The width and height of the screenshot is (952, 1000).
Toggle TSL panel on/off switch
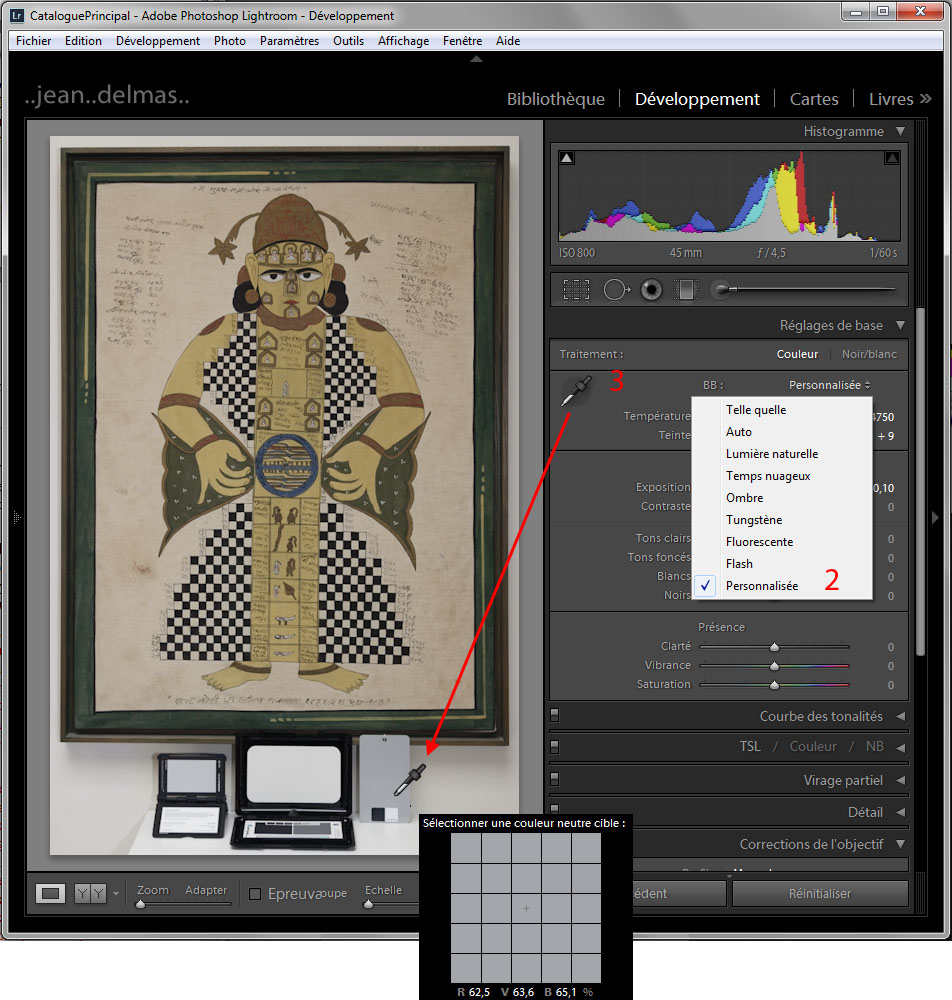[555, 746]
